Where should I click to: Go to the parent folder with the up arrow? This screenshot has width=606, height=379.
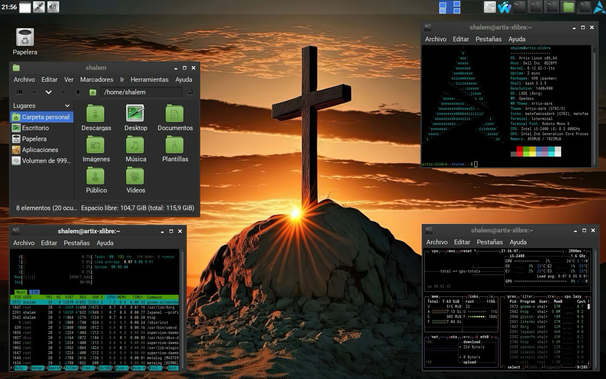click(x=78, y=92)
